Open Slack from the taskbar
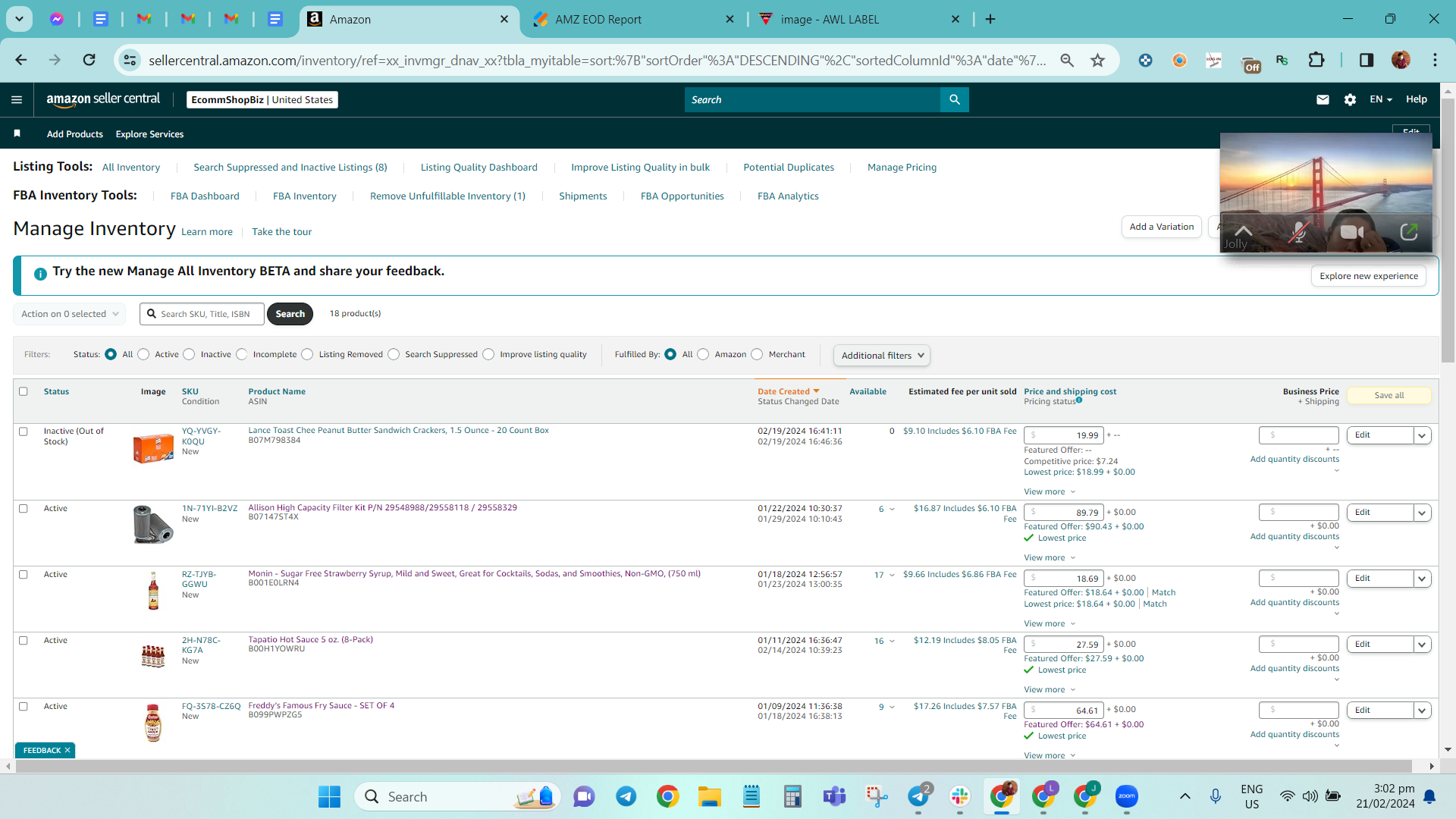The width and height of the screenshot is (1456, 819). click(959, 796)
